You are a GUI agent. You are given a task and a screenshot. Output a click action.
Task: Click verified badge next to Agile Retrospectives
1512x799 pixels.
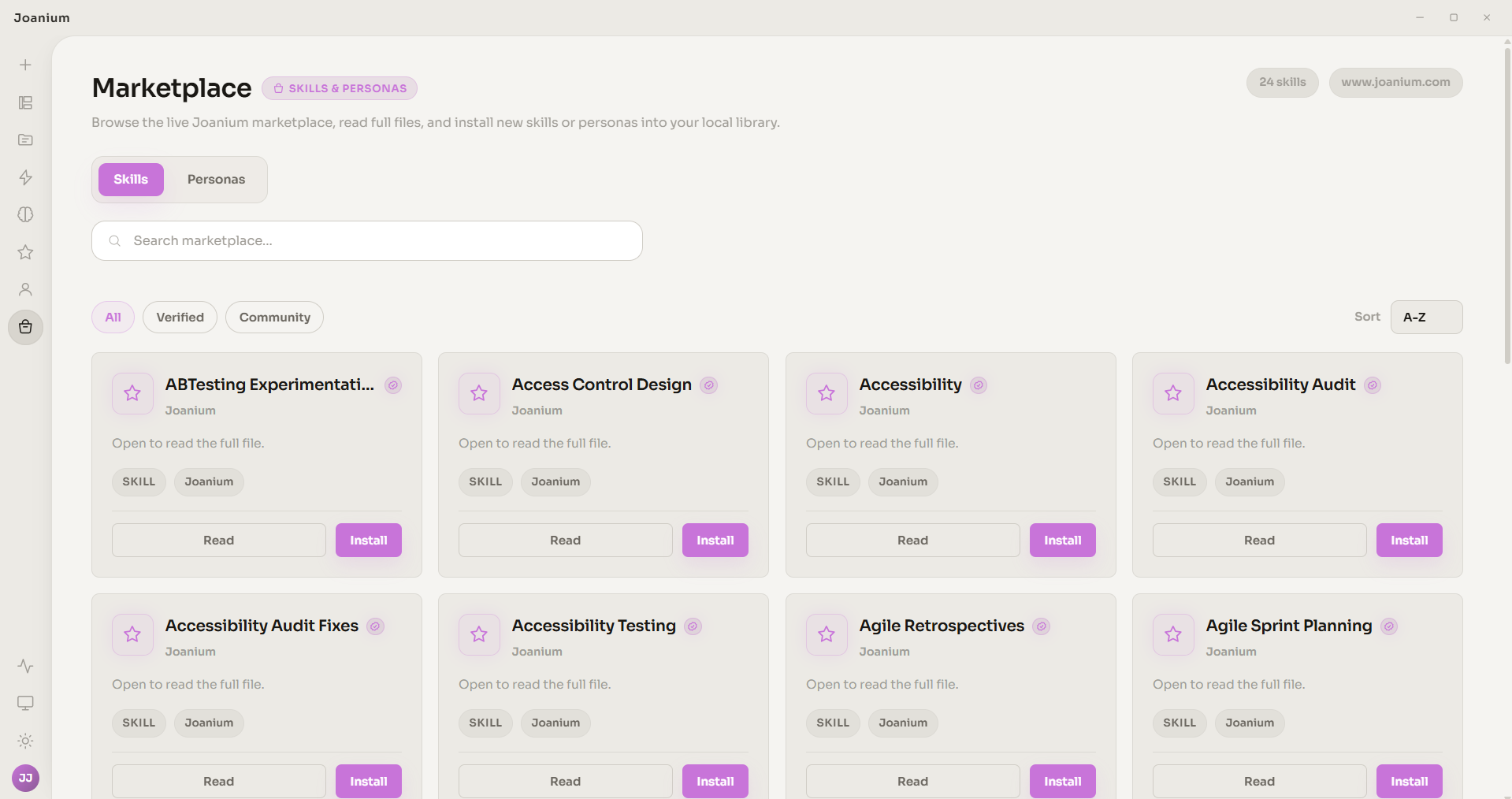coord(1042,626)
